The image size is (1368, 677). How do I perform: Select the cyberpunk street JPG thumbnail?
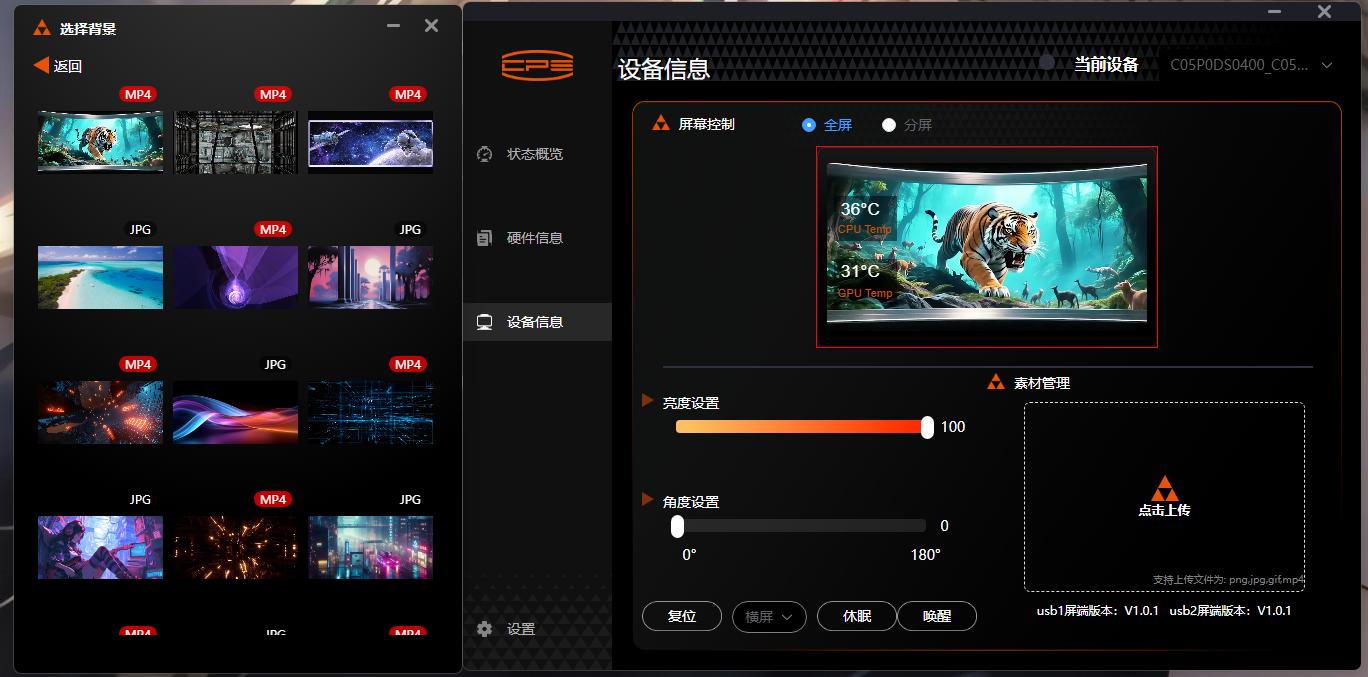tap(371, 547)
